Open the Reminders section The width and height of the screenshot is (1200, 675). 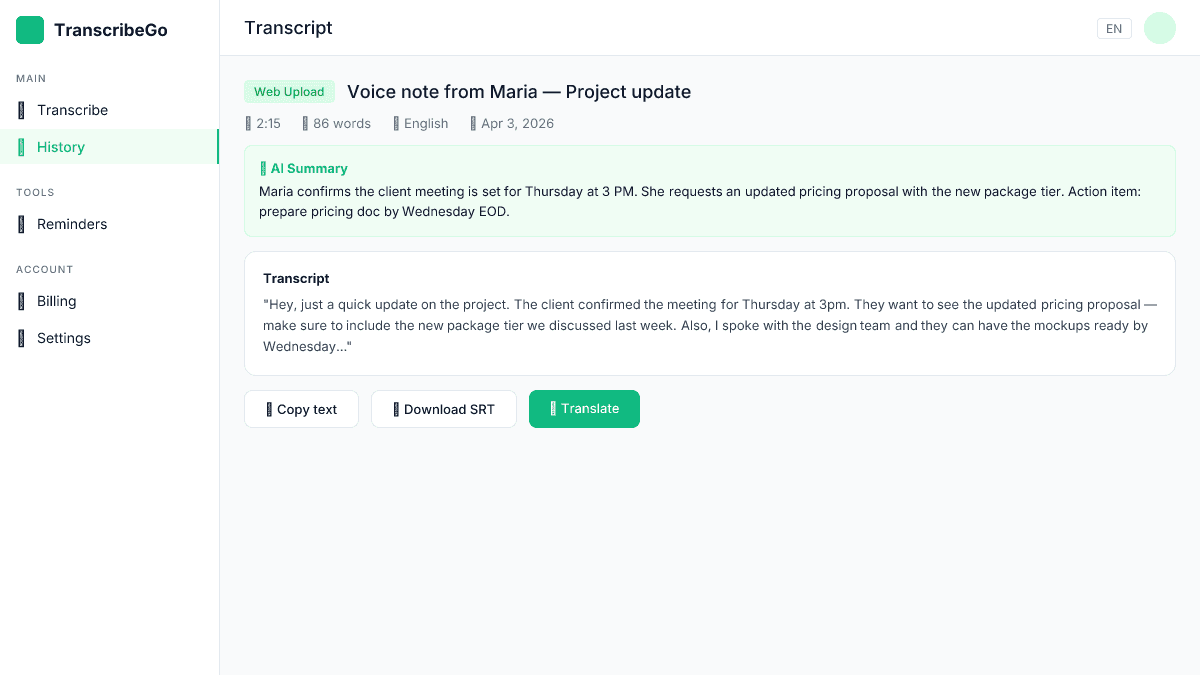(x=72, y=224)
